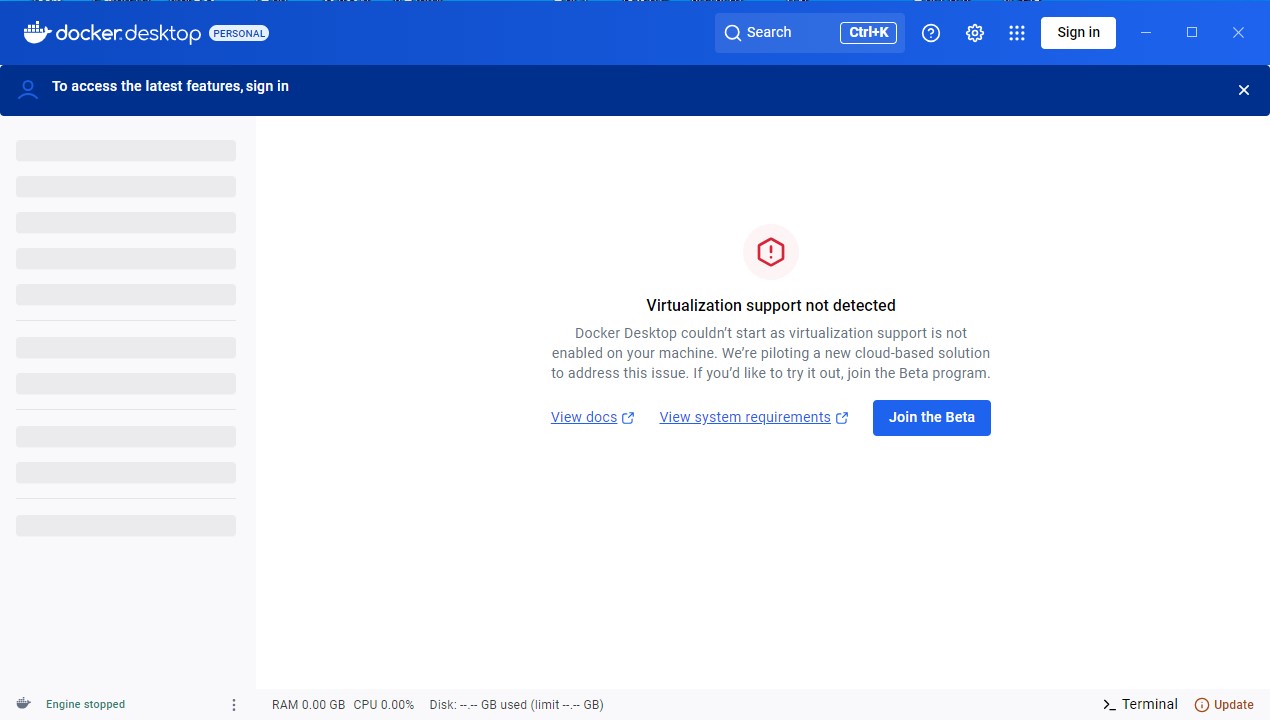Maximize the Docker Desktop window

coord(1192,33)
